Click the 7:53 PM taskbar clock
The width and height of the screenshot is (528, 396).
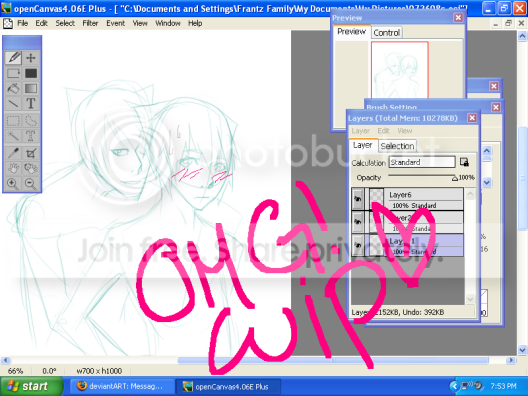pos(503,386)
